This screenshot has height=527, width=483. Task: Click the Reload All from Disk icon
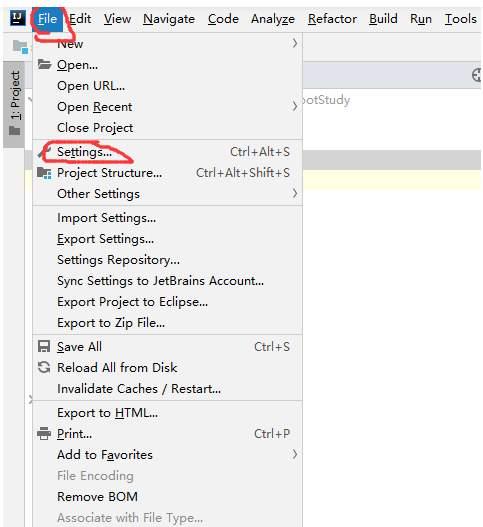[44, 367]
